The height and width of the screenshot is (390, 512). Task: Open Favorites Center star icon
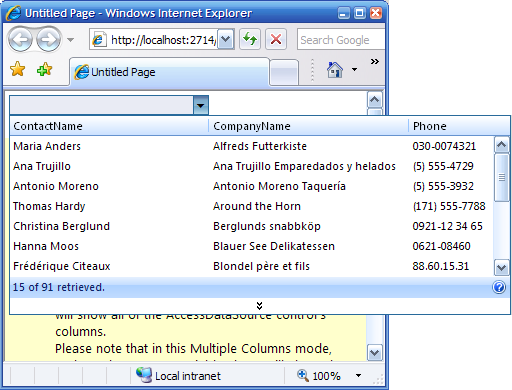17,69
